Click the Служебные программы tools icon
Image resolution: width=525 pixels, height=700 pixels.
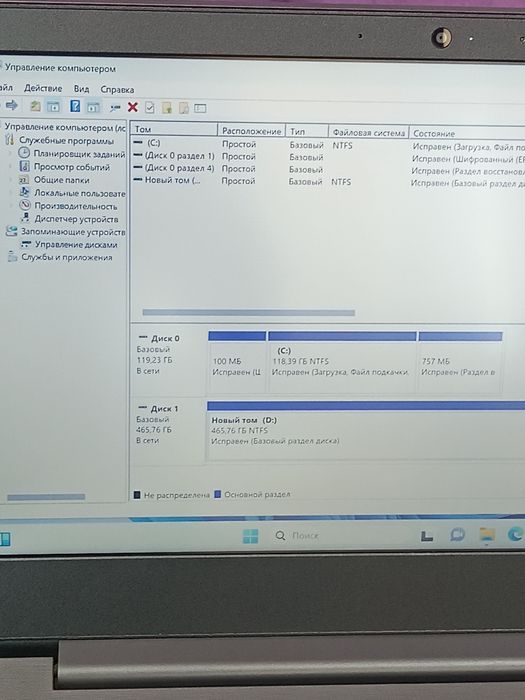[x=9, y=140]
